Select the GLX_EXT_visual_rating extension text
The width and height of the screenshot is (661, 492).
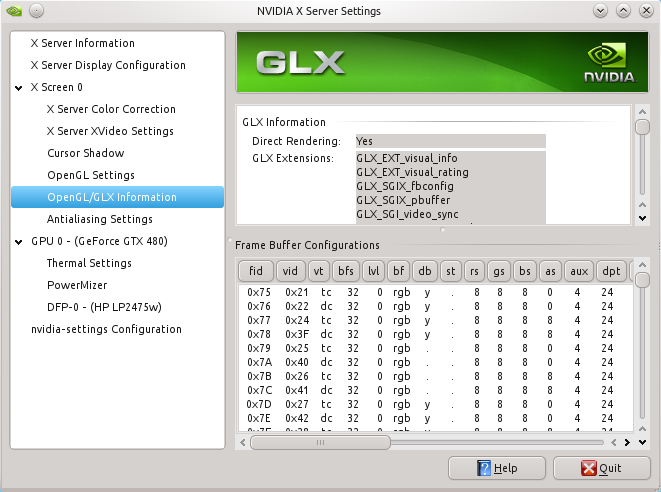click(412, 172)
